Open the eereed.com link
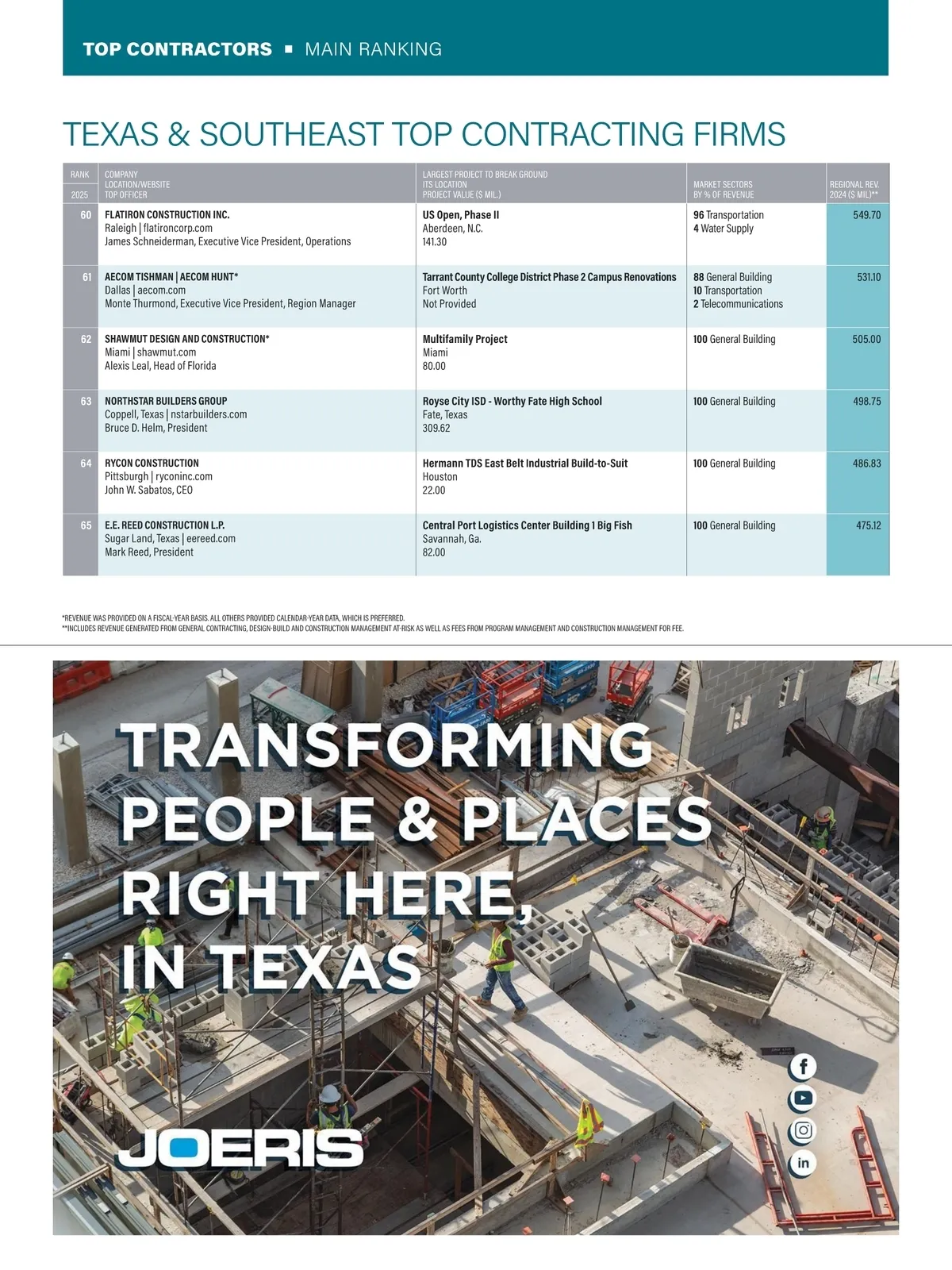This screenshot has width=952, height=1270. (211, 538)
